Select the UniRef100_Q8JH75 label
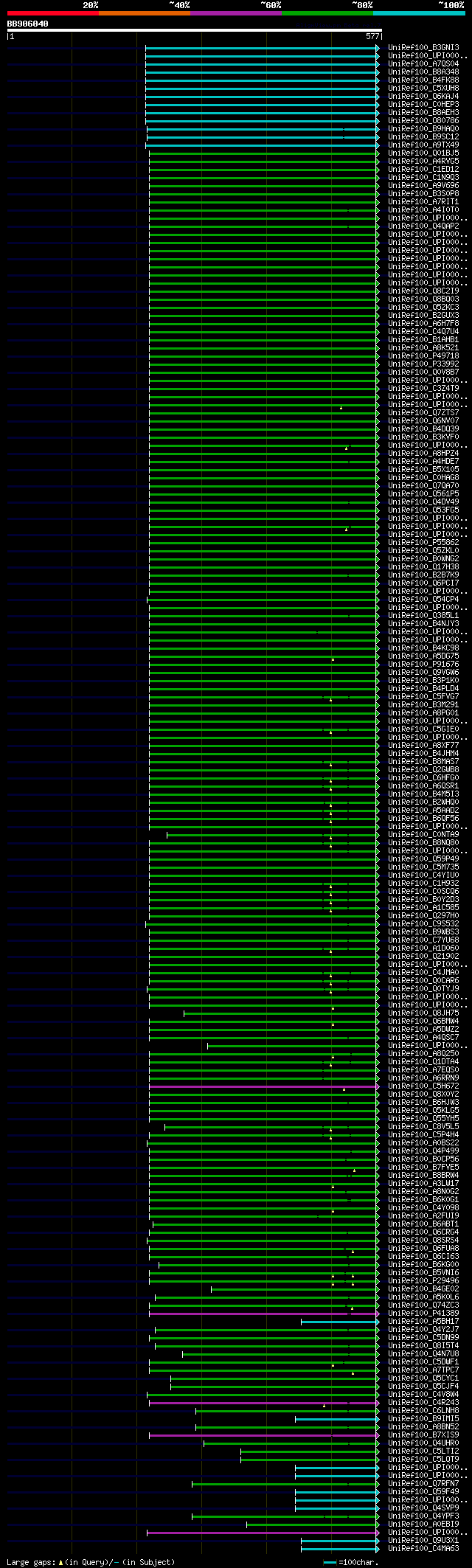472x1568 pixels. tap(423, 1013)
